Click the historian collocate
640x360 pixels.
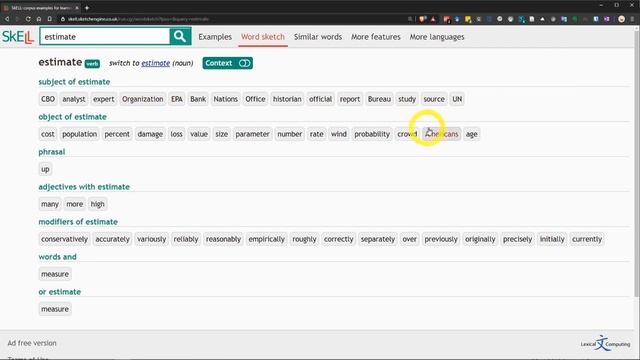point(287,99)
